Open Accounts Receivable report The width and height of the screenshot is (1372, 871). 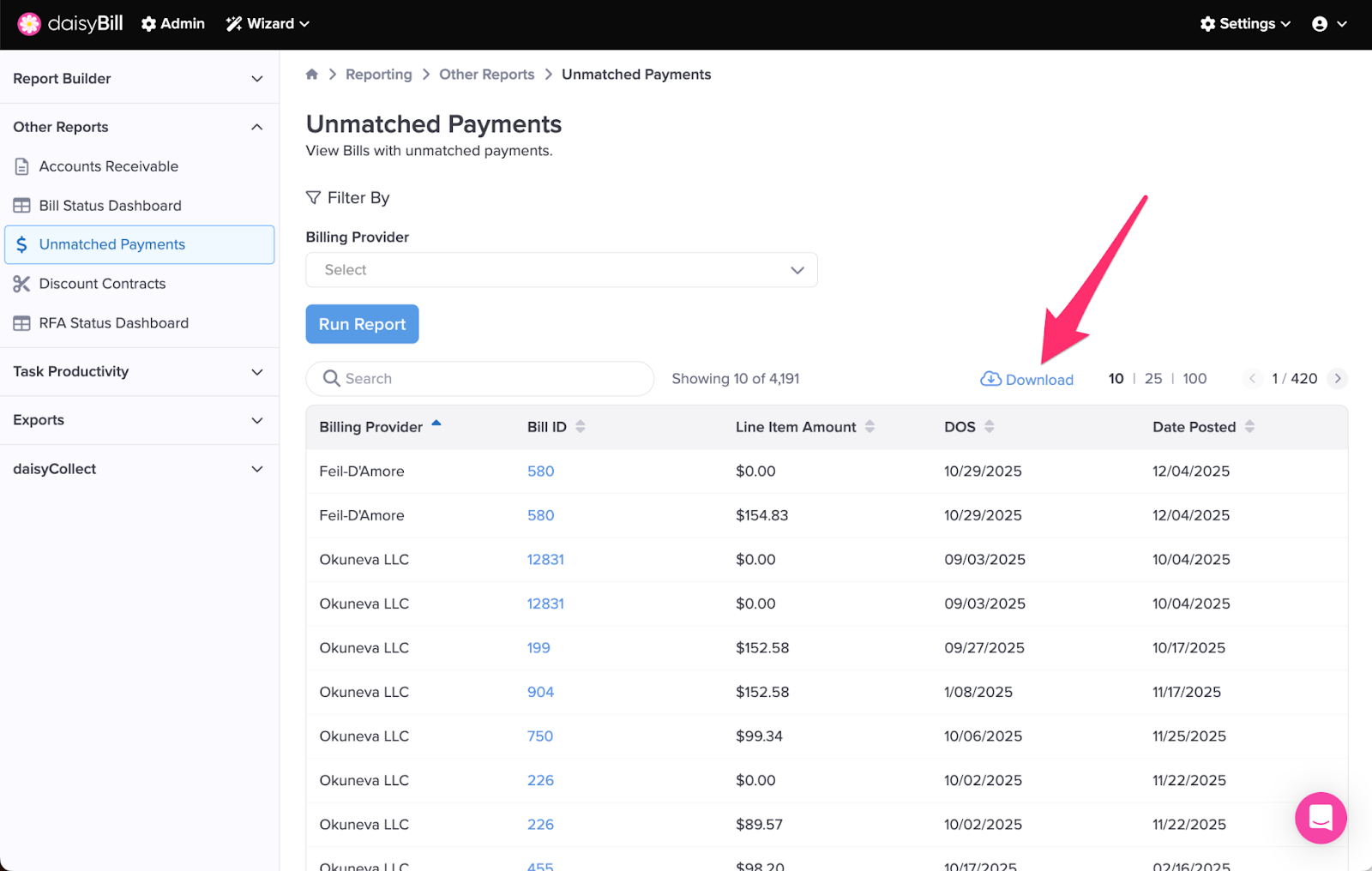[108, 166]
